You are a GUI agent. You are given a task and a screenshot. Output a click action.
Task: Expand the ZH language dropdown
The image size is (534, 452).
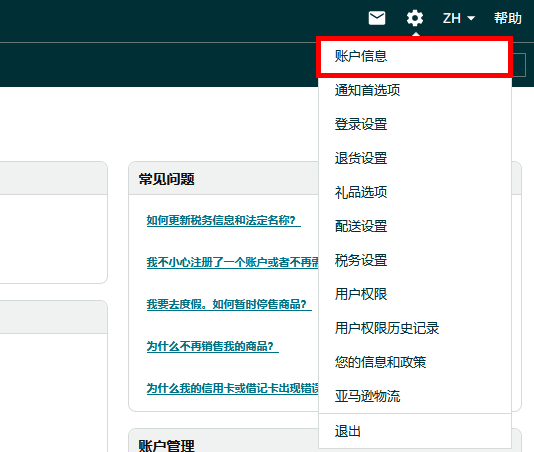pyautogui.click(x=459, y=18)
